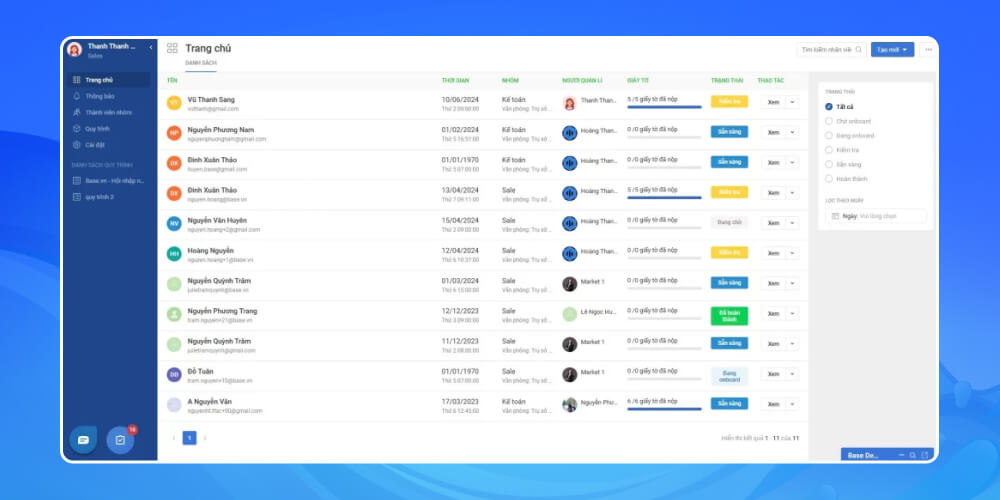Open Base.vn - Hội nhập process in sidebar

click(x=109, y=180)
